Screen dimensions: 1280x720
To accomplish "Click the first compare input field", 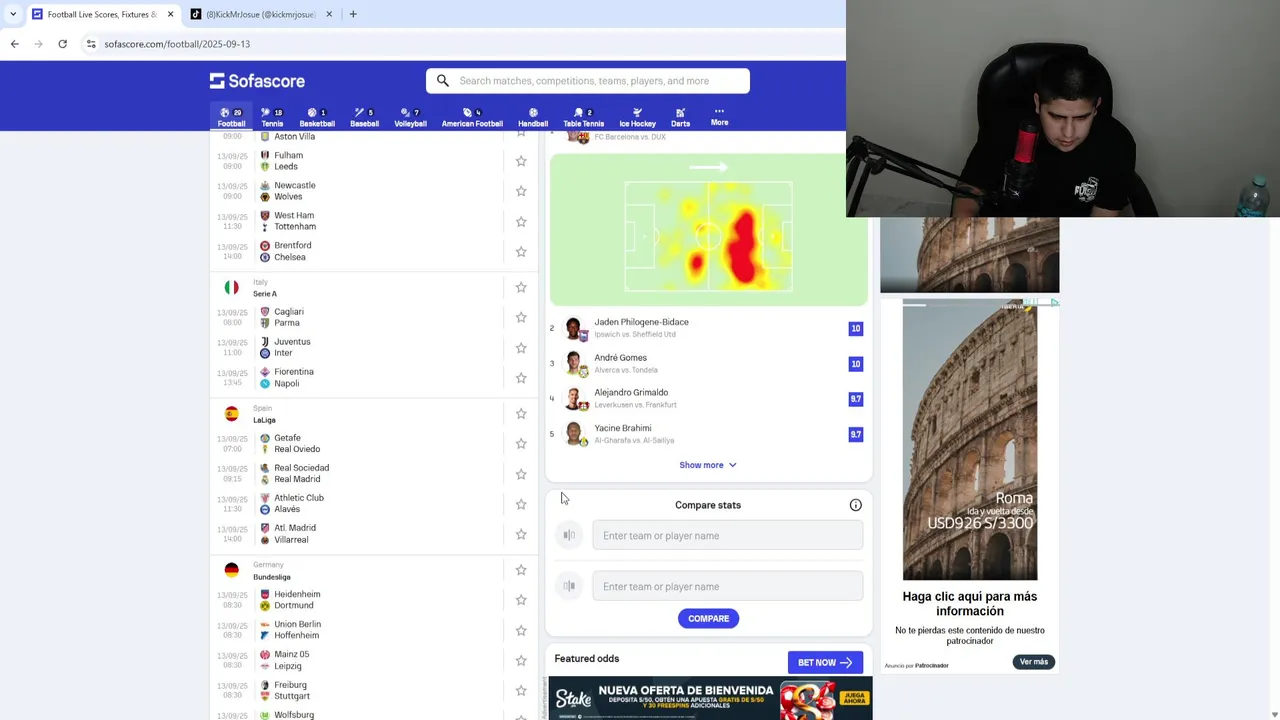I will pos(727,536).
